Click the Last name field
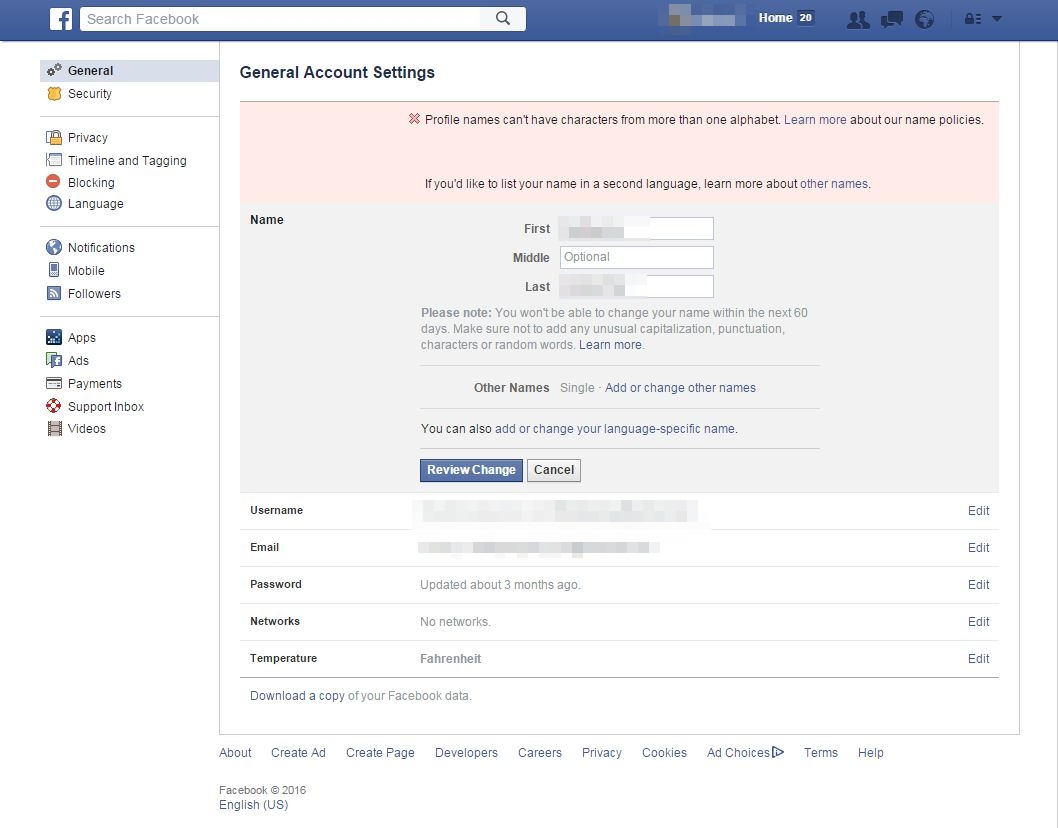This screenshot has width=1058, height=828. 636,286
